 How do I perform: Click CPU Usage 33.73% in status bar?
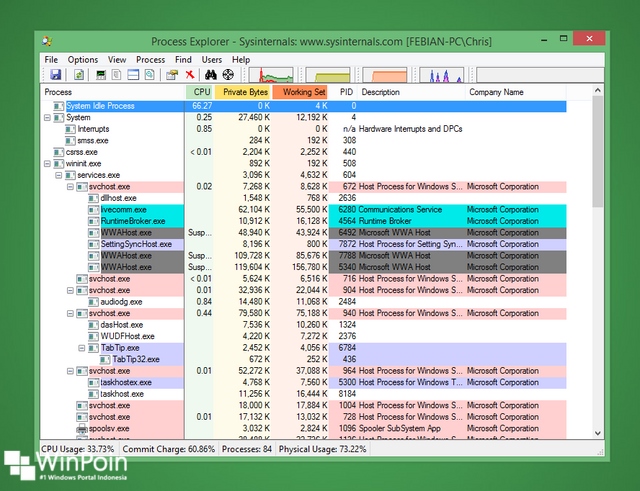coord(78,449)
